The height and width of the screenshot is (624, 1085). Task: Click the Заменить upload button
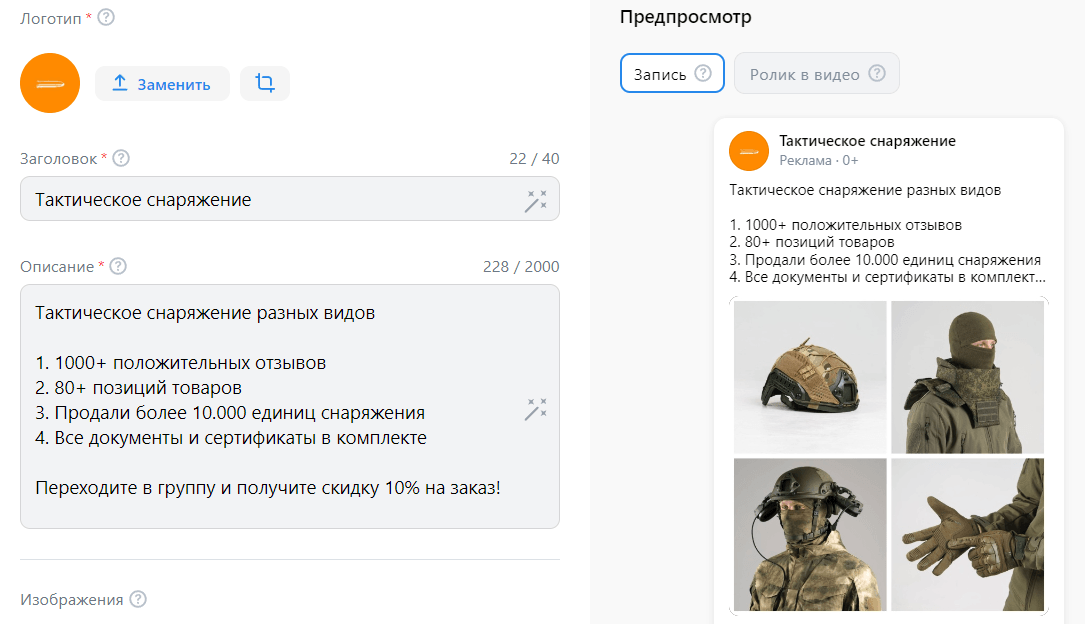click(162, 84)
